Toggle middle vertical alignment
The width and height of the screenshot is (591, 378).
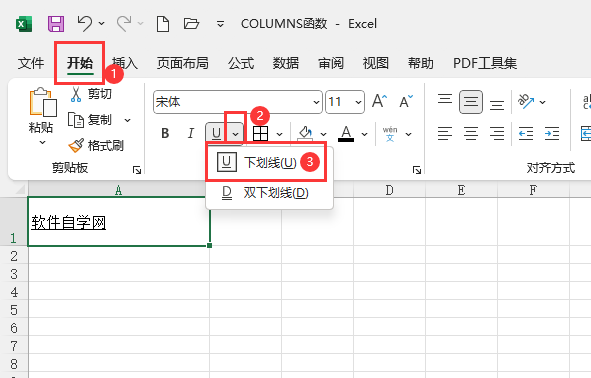tap(471, 102)
